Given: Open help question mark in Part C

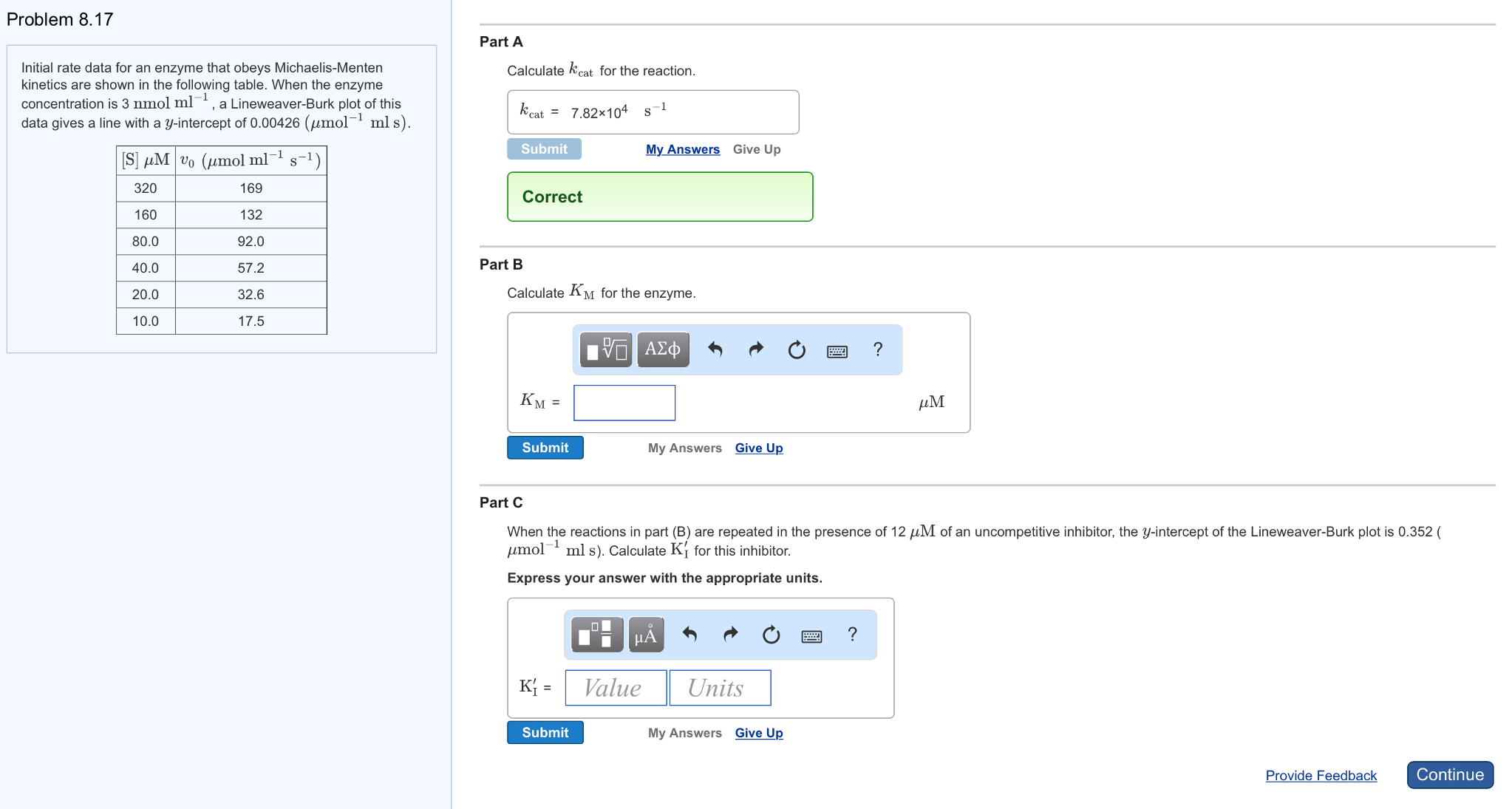Looking at the screenshot, I should pos(852,635).
